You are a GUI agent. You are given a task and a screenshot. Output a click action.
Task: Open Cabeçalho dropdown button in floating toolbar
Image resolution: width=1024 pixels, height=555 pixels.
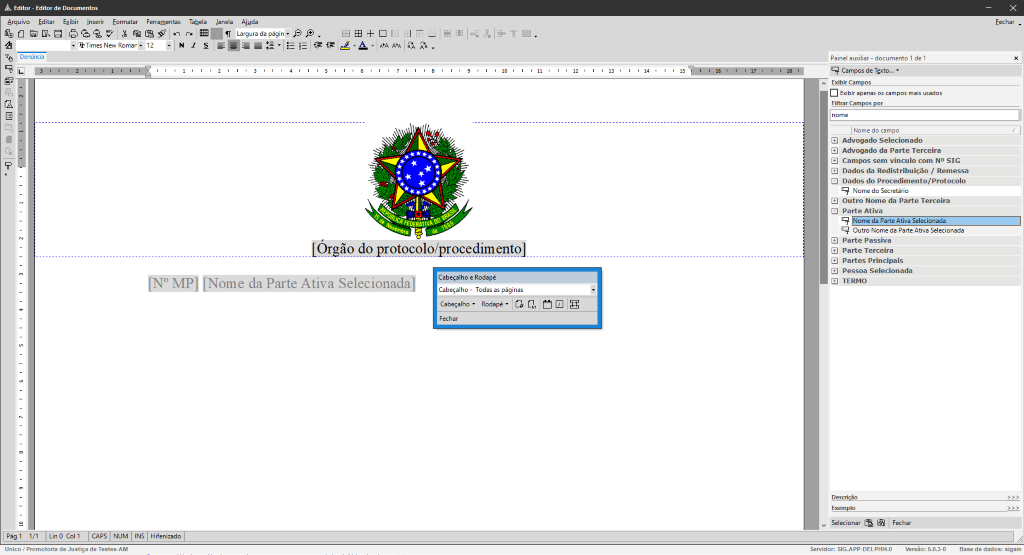click(x=457, y=304)
